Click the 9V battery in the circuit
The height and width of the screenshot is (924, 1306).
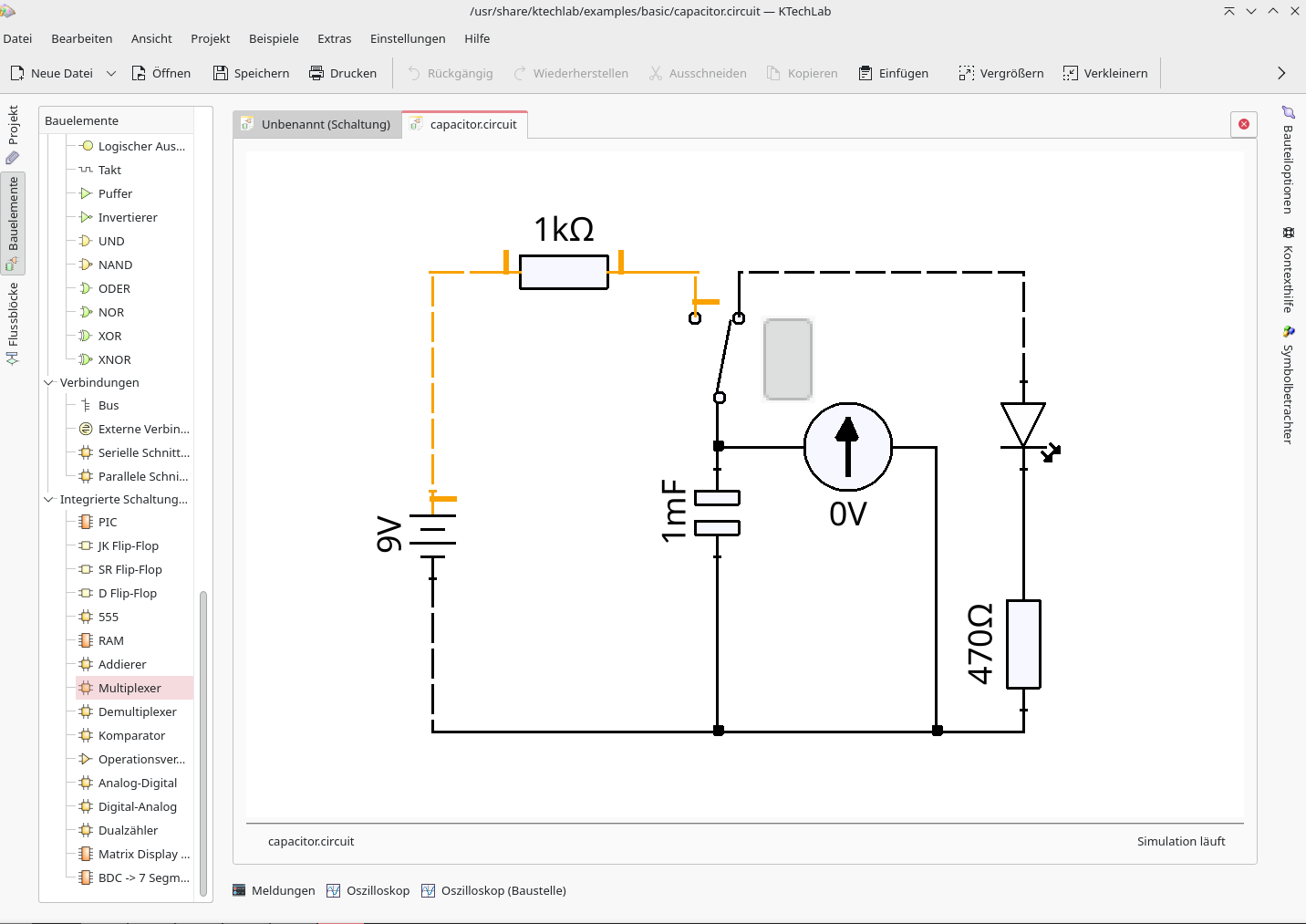point(433,535)
